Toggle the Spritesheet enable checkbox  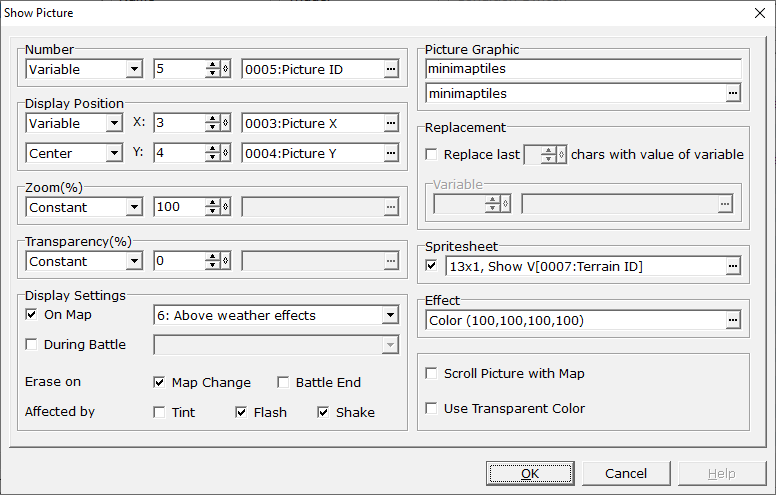[x=432, y=266]
